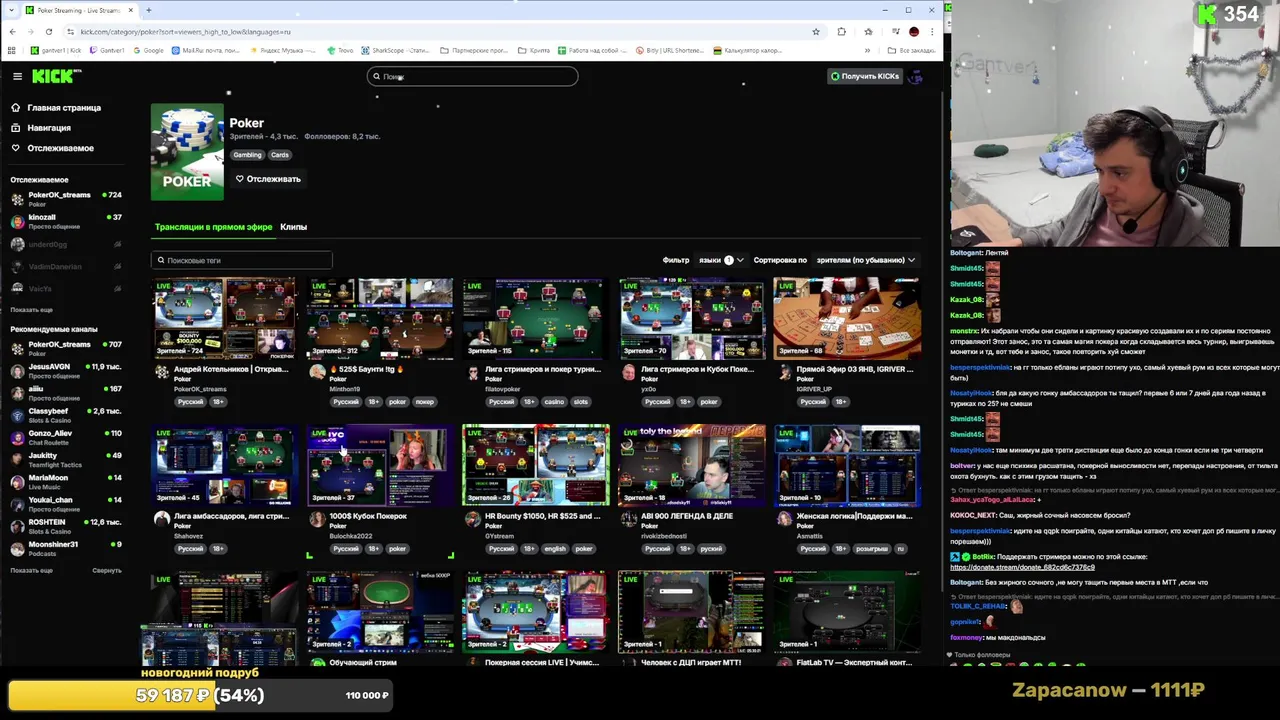The width and height of the screenshot is (1280, 720).
Task: Go back using browser back arrow
Action: (12, 31)
